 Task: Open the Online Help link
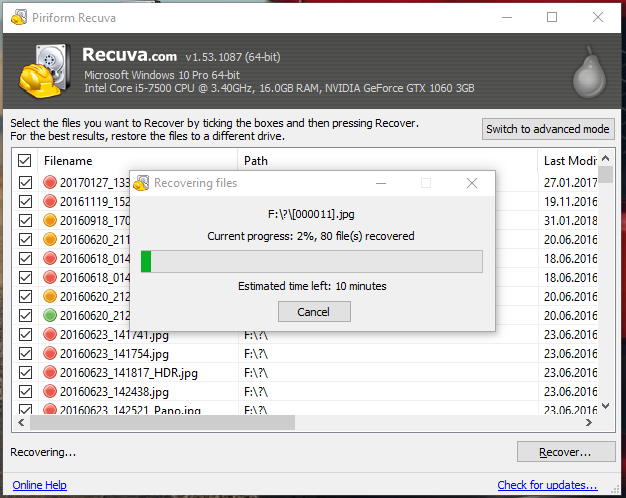pyautogui.click(x=39, y=485)
